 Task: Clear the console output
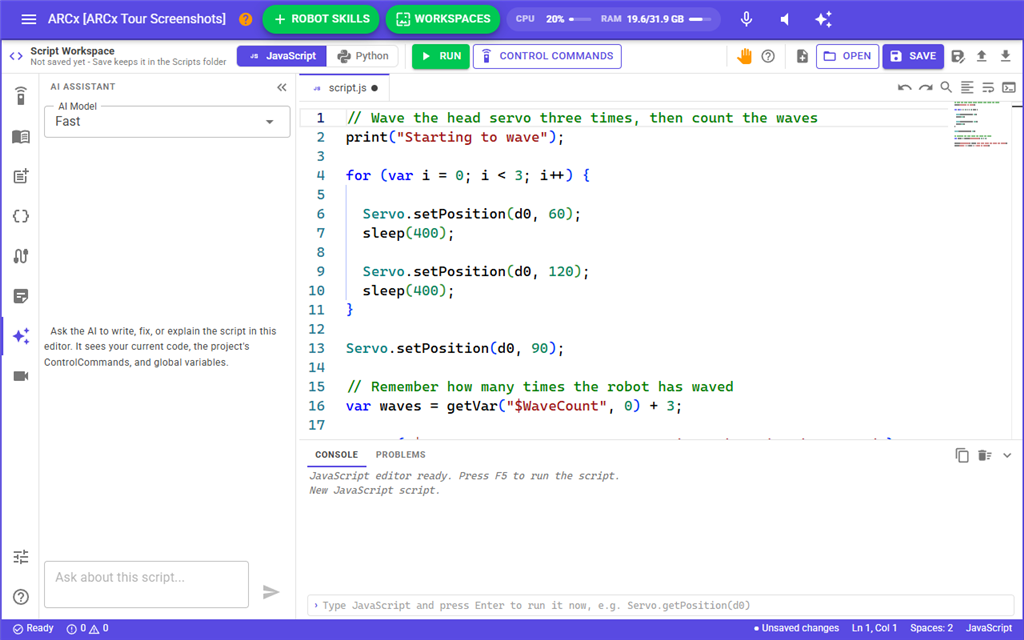coord(985,455)
